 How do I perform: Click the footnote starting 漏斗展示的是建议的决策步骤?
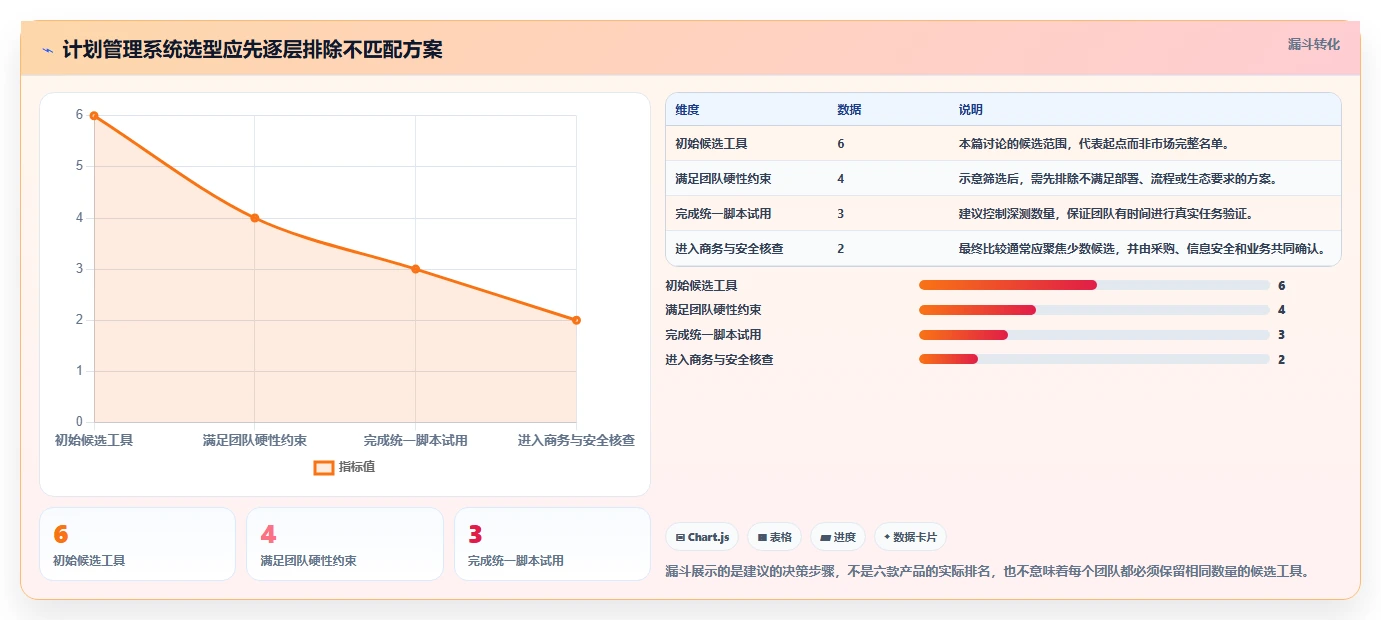987,572
